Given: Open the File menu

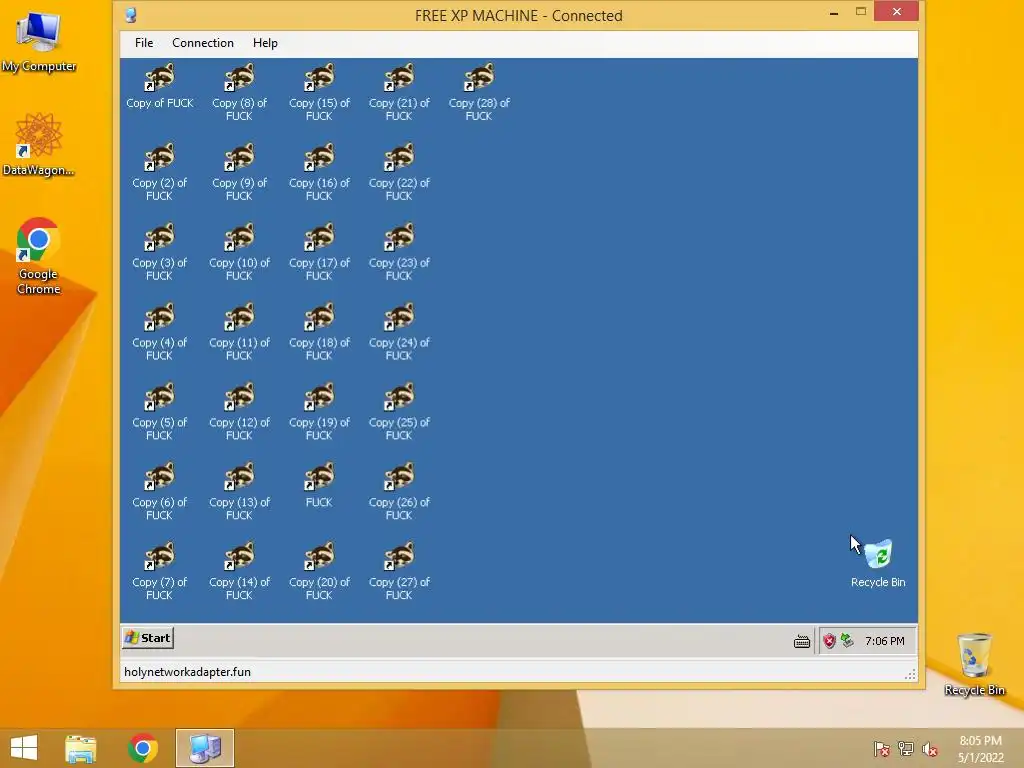Looking at the screenshot, I should pos(144,43).
